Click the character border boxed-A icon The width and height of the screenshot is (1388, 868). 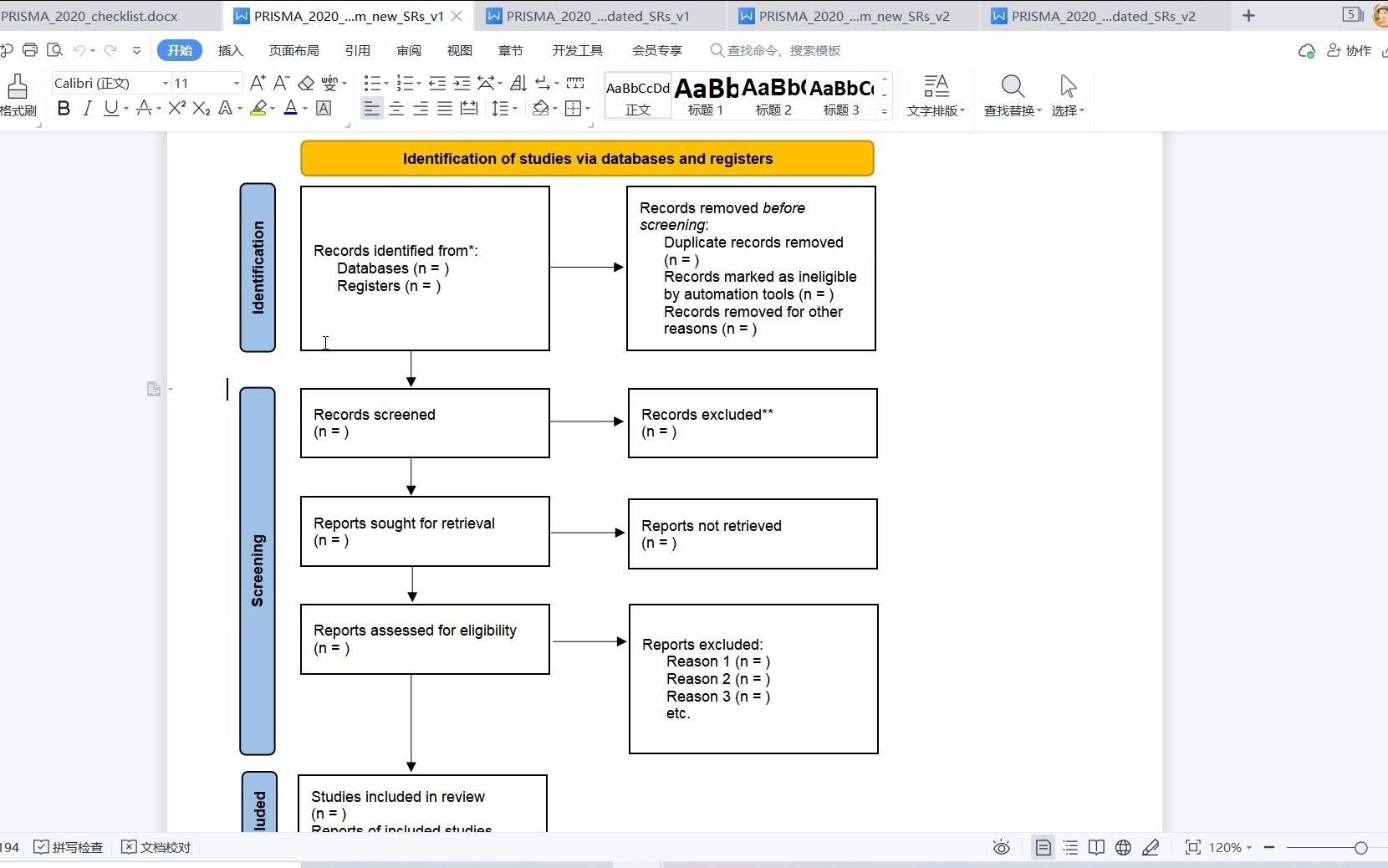click(324, 108)
